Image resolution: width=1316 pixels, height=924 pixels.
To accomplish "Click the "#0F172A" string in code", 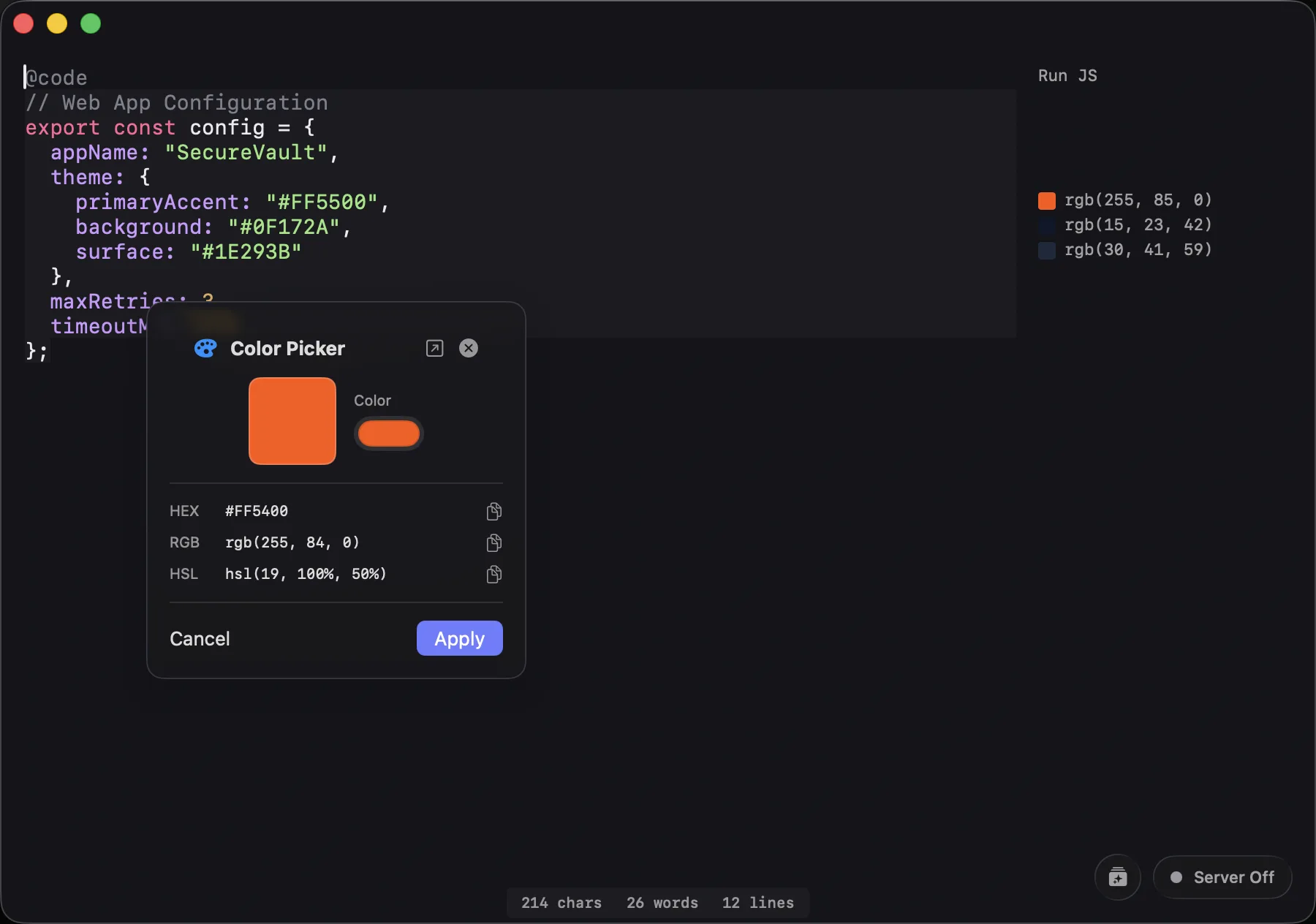I will tap(284, 227).
